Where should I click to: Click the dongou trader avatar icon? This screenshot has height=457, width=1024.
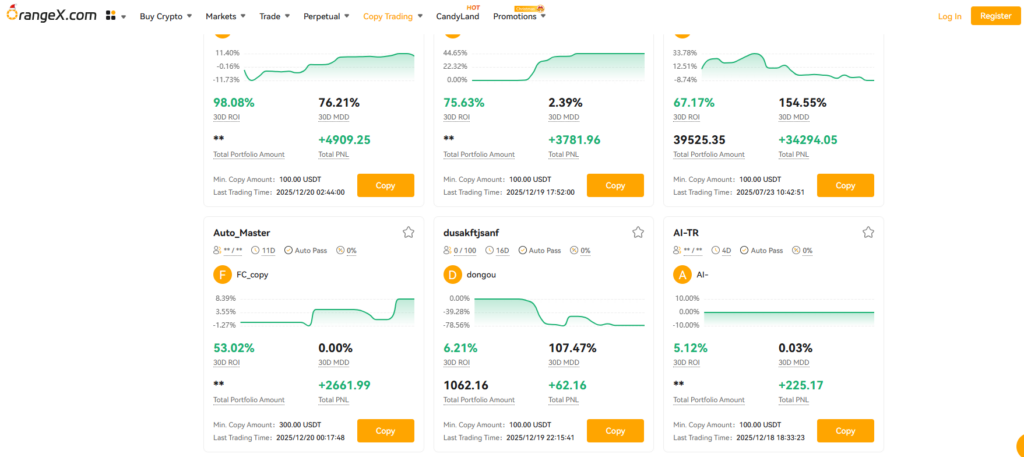click(452, 274)
